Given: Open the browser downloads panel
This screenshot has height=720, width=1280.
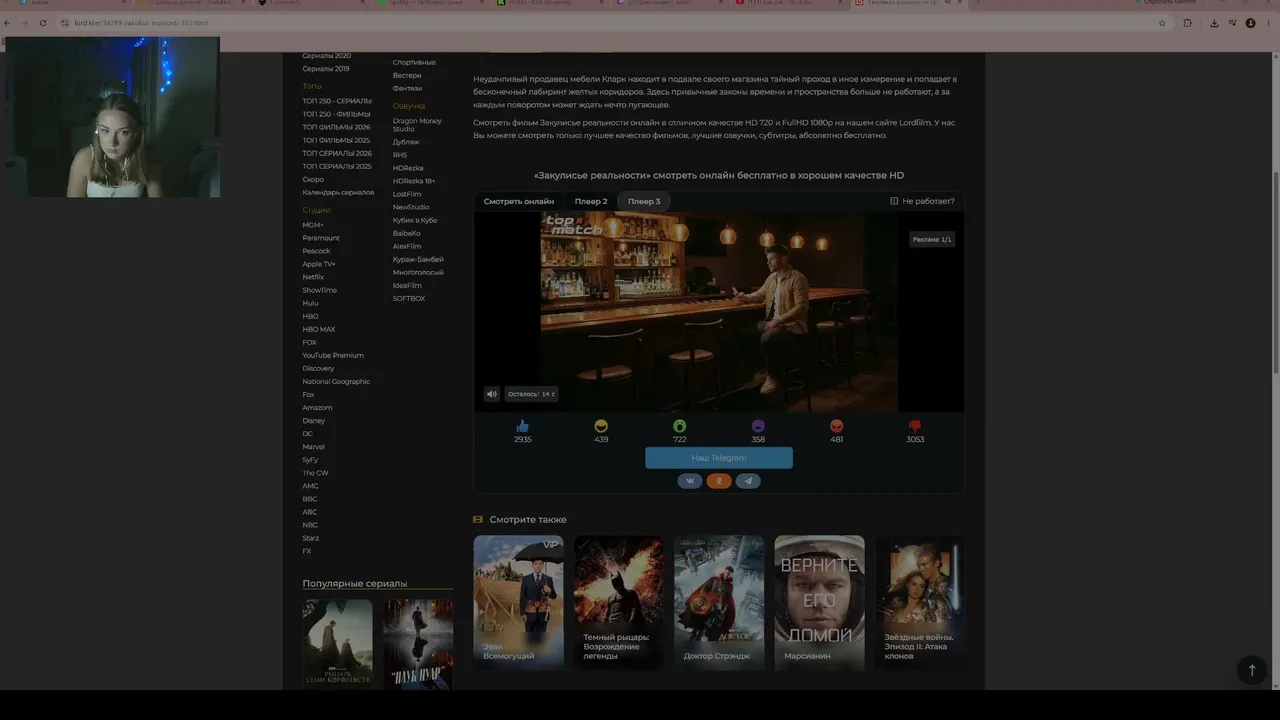Looking at the screenshot, I should point(1214,23).
